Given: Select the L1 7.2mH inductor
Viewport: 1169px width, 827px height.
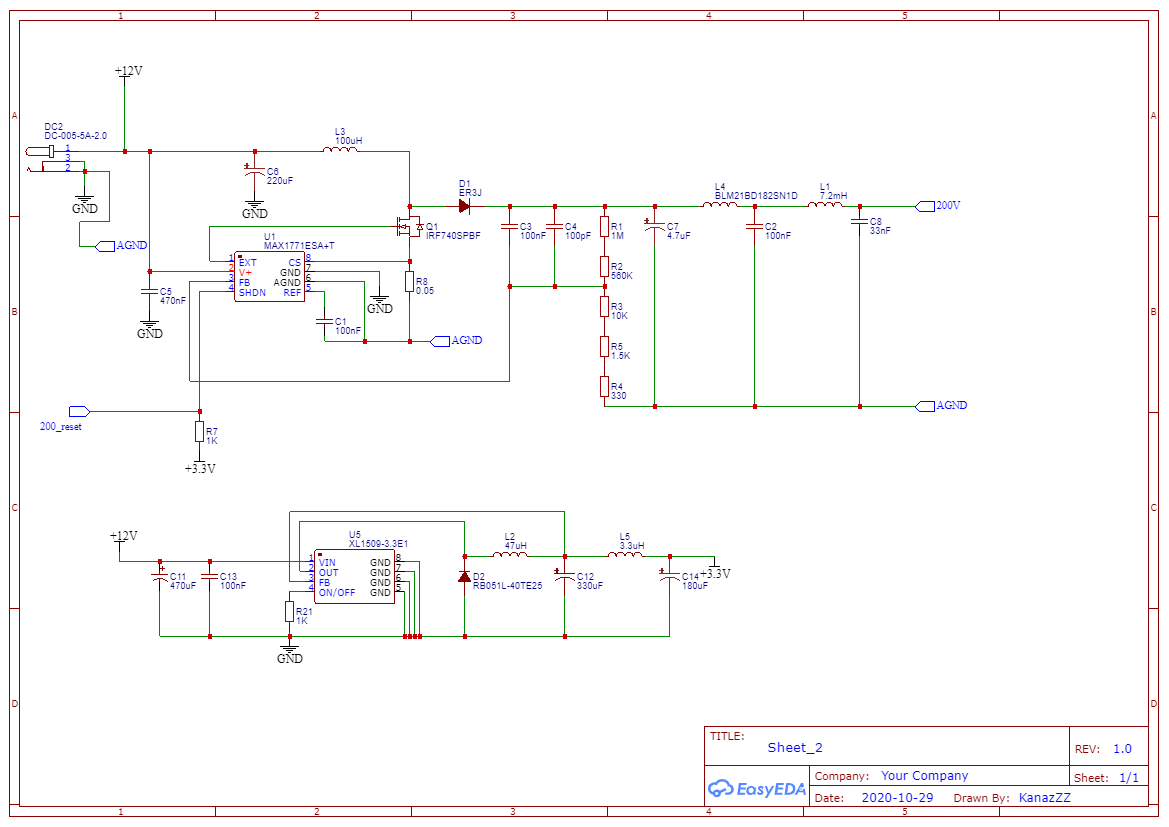Looking at the screenshot, I should [826, 204].
